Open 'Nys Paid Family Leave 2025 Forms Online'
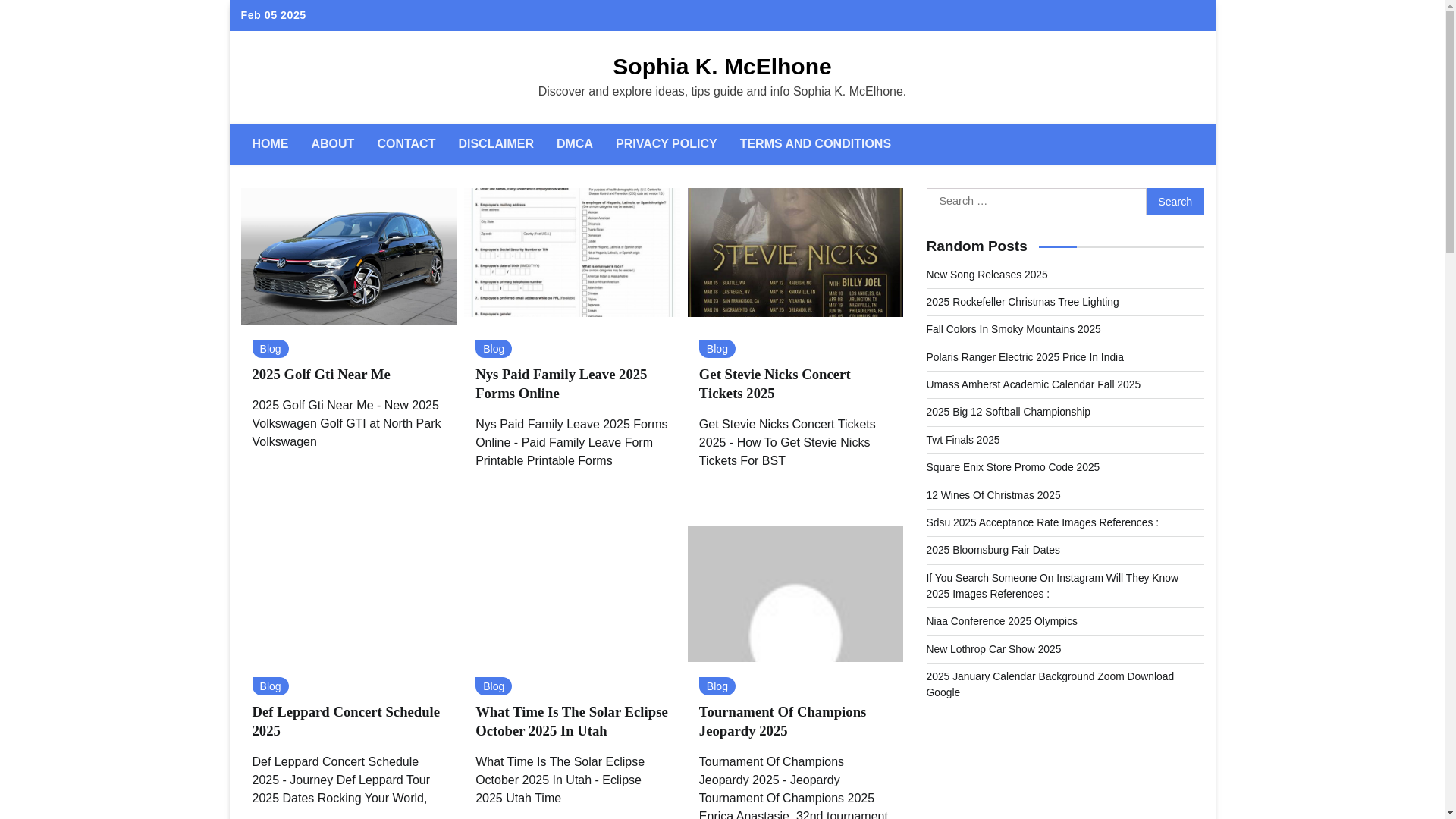The height and width of the screenshot is (819, 1456). click(x=561, y=384)
